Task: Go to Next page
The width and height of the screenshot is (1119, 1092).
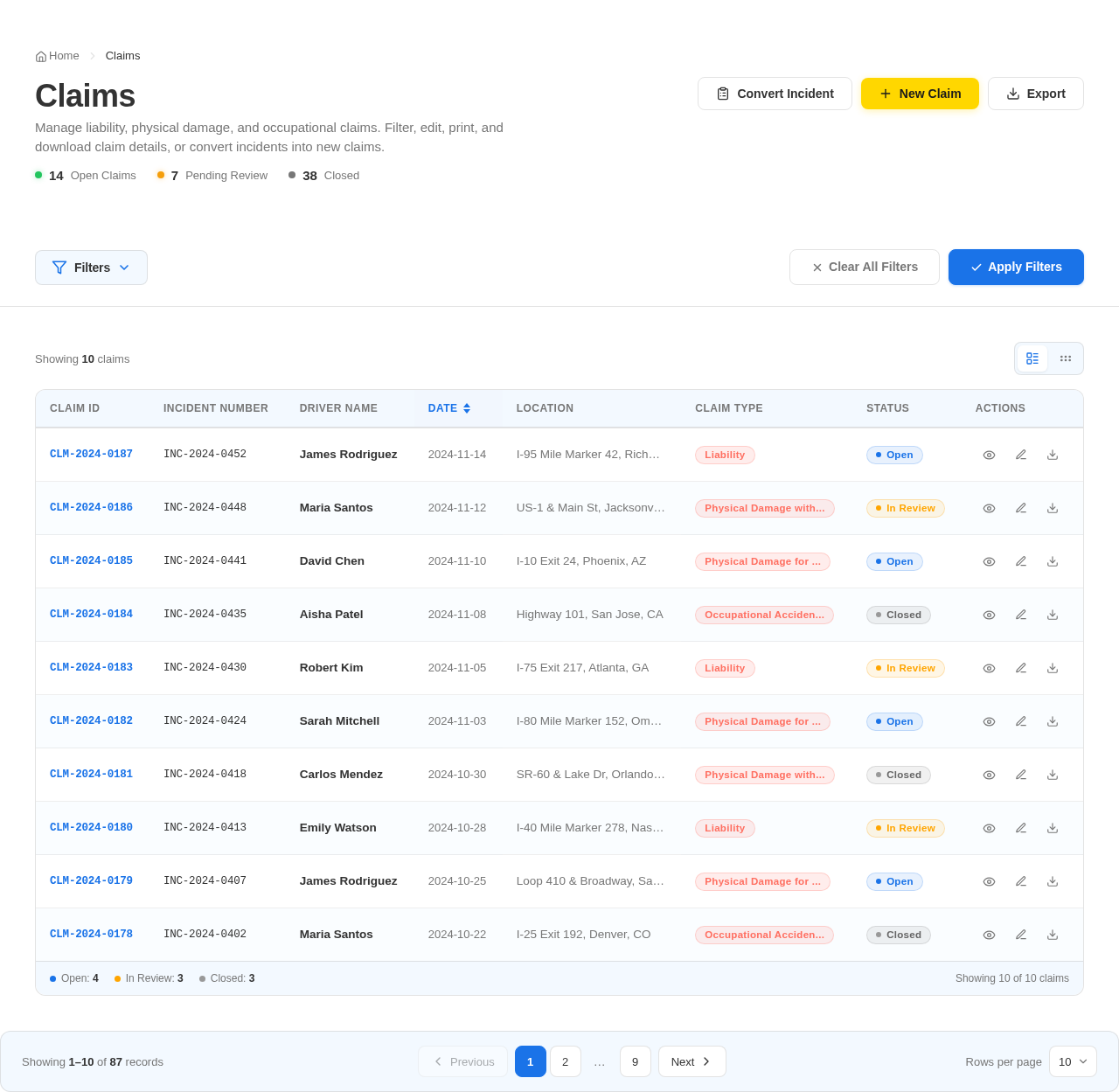Action: 692,1061
